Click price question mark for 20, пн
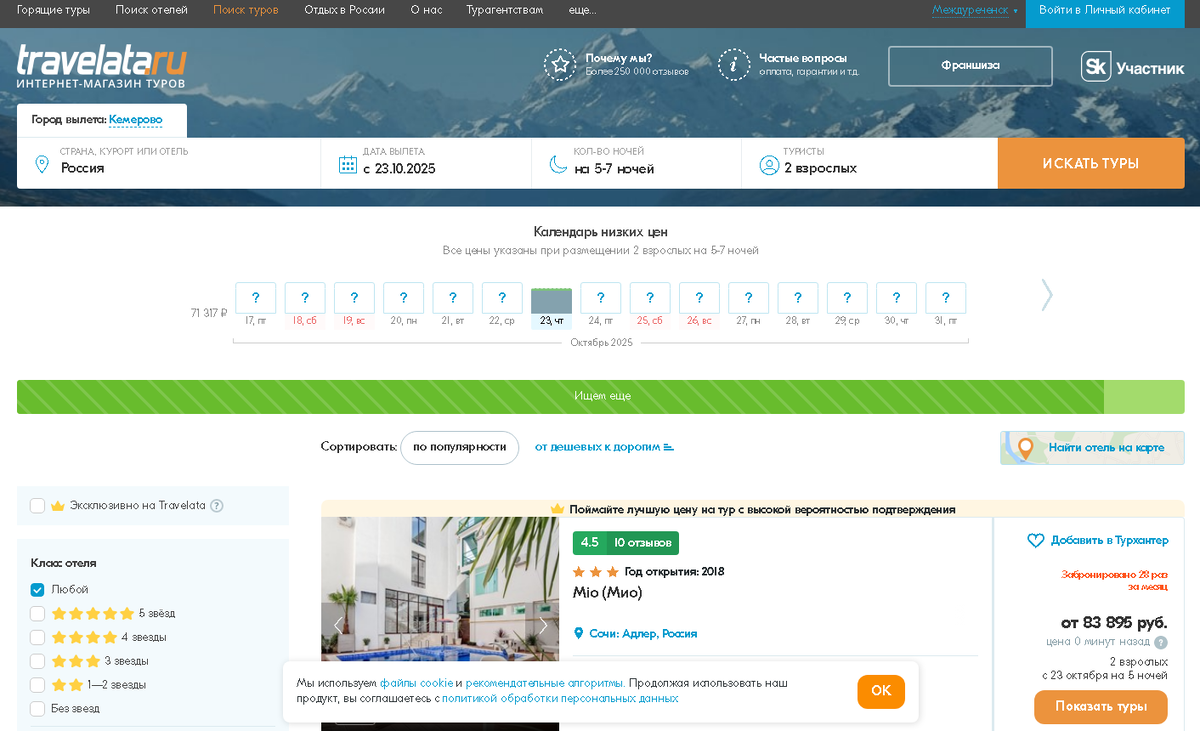1200x731 pixels. 403,298
